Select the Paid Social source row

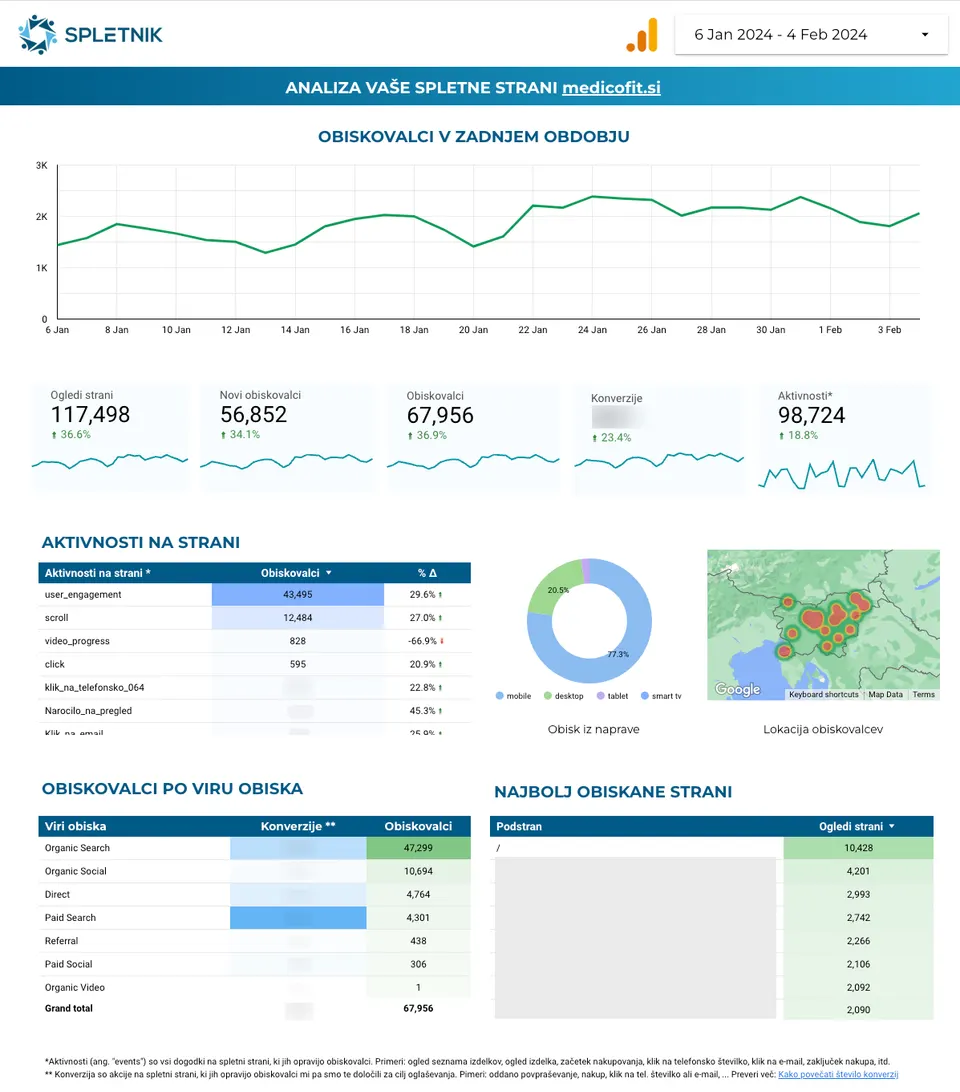tap(254, 965)
